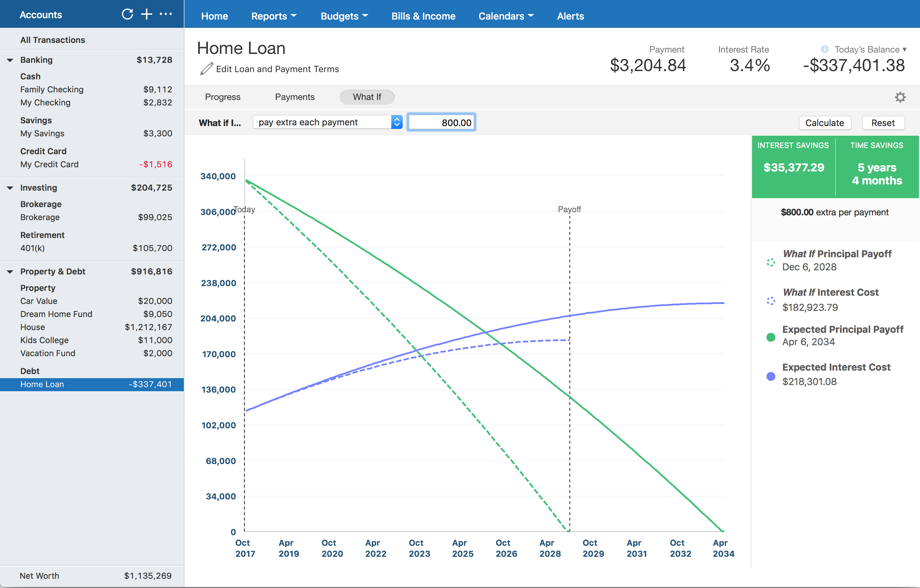The width and height of the screenshot is (920, 588).
Task: Open Bills & Income
Action: pyautogui.click(x=423, y=16)
